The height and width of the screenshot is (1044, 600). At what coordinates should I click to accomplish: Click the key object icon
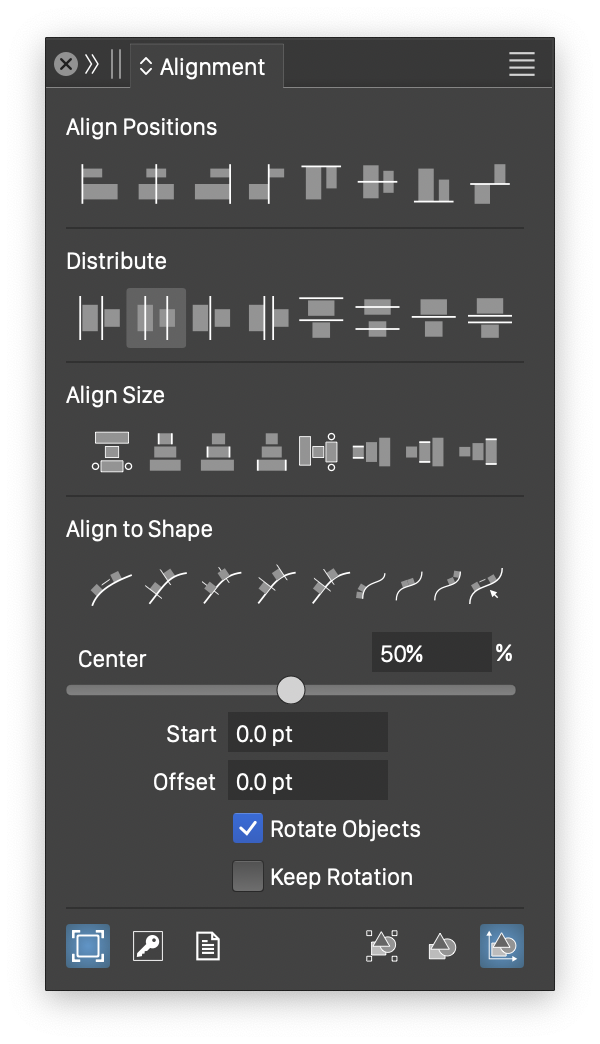[x=148, y=945]
